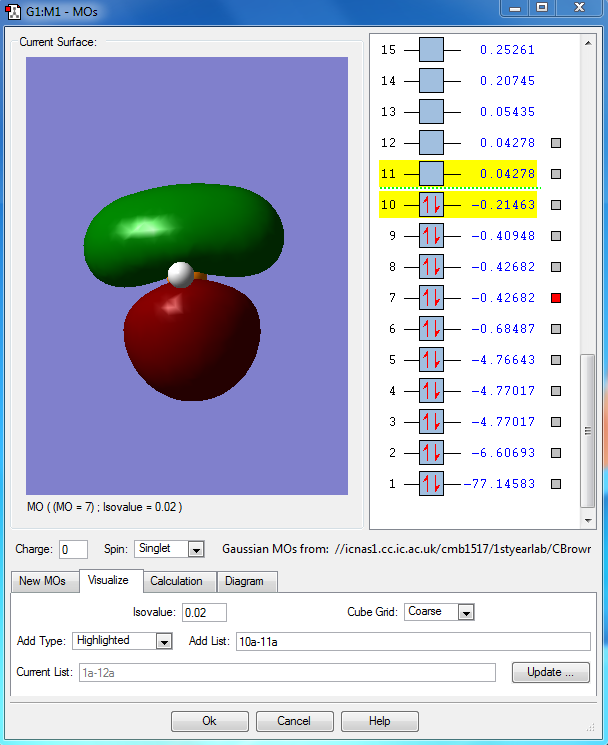
Task: Select orbital 8 occupancy box
Action: tap(431, 267)
